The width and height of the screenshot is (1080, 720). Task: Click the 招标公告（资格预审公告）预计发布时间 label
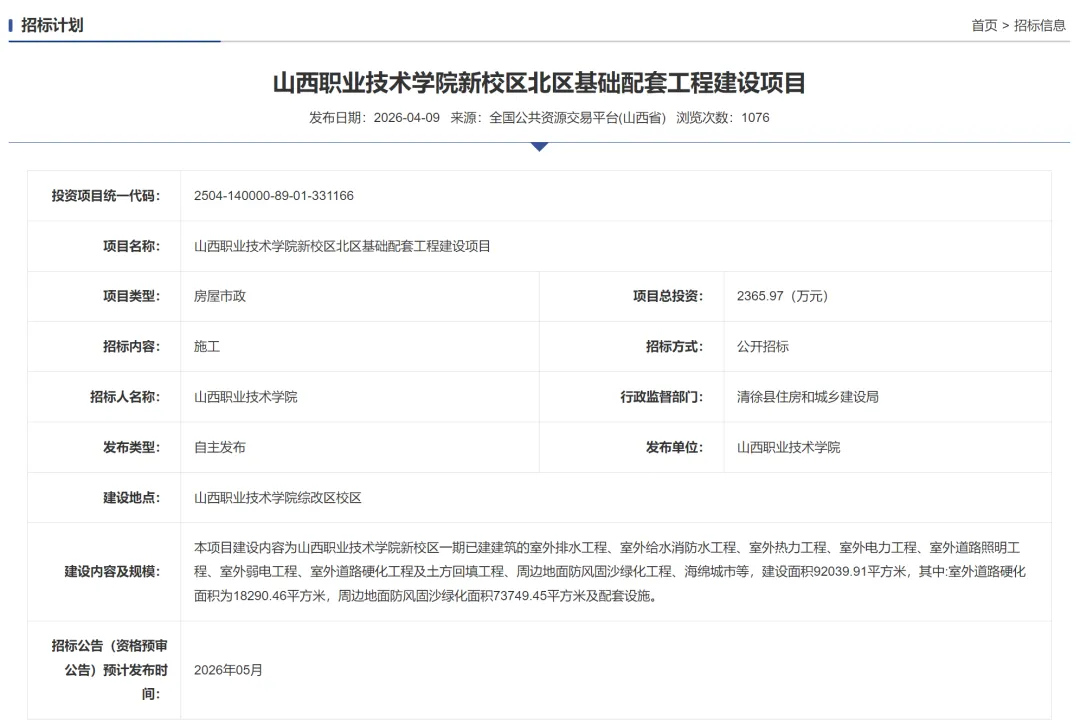point(110,670)
